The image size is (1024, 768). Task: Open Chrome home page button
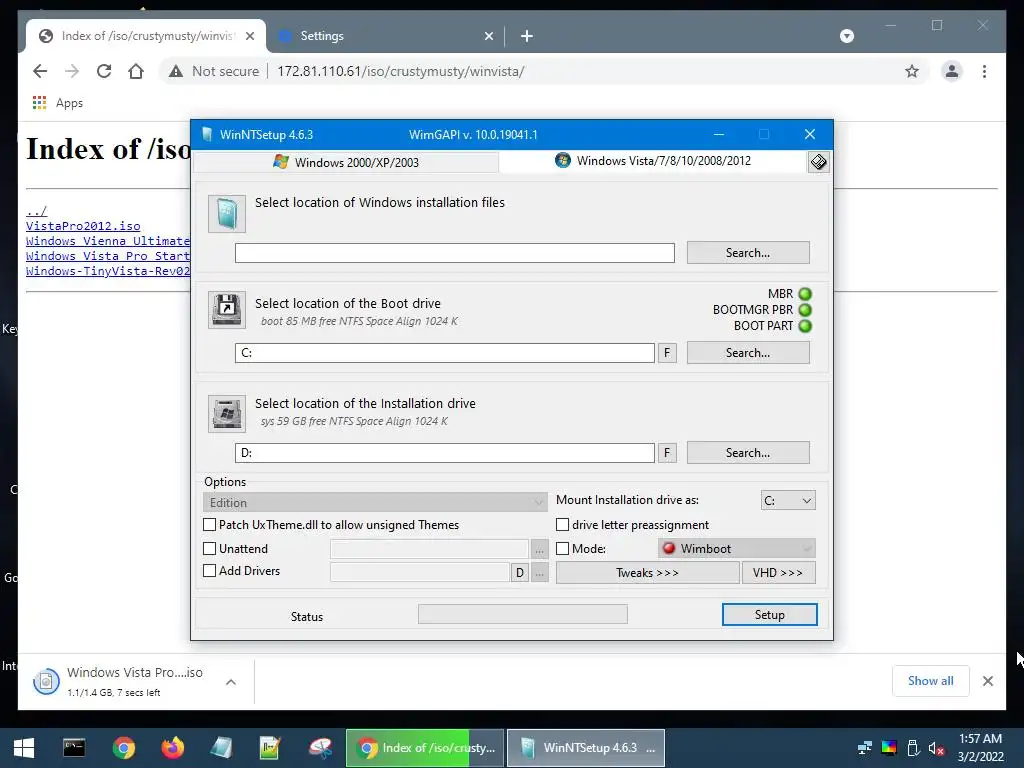[x=136, y=71]
